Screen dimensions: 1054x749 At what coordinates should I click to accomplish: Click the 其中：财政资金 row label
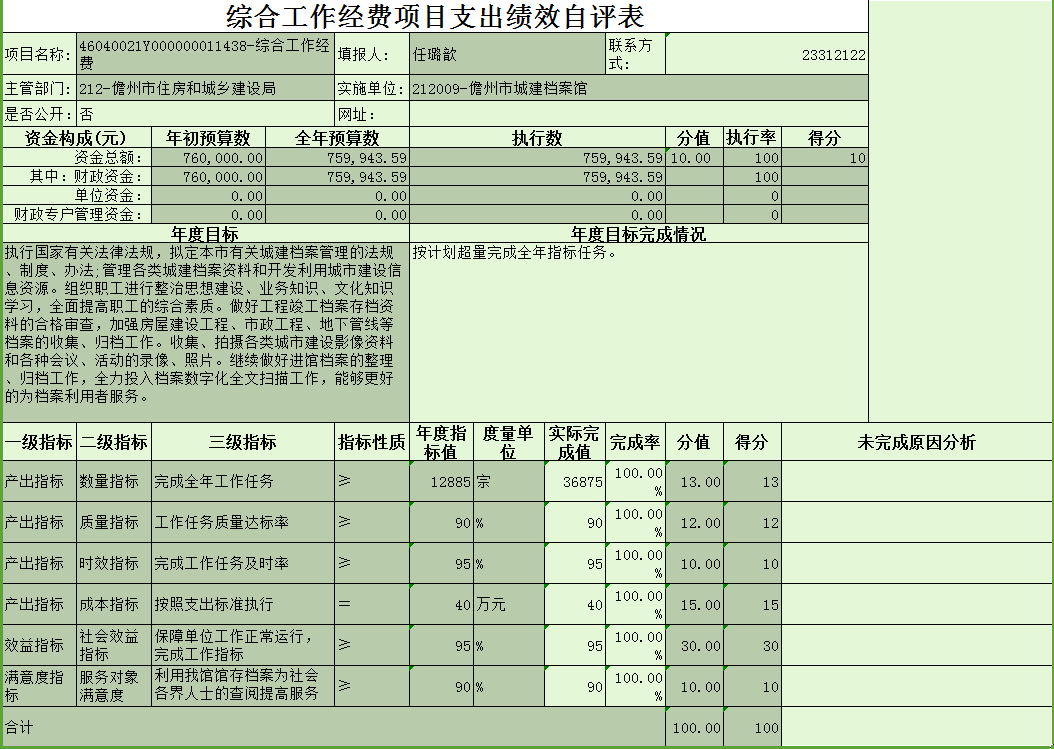(x=77, y=177)
